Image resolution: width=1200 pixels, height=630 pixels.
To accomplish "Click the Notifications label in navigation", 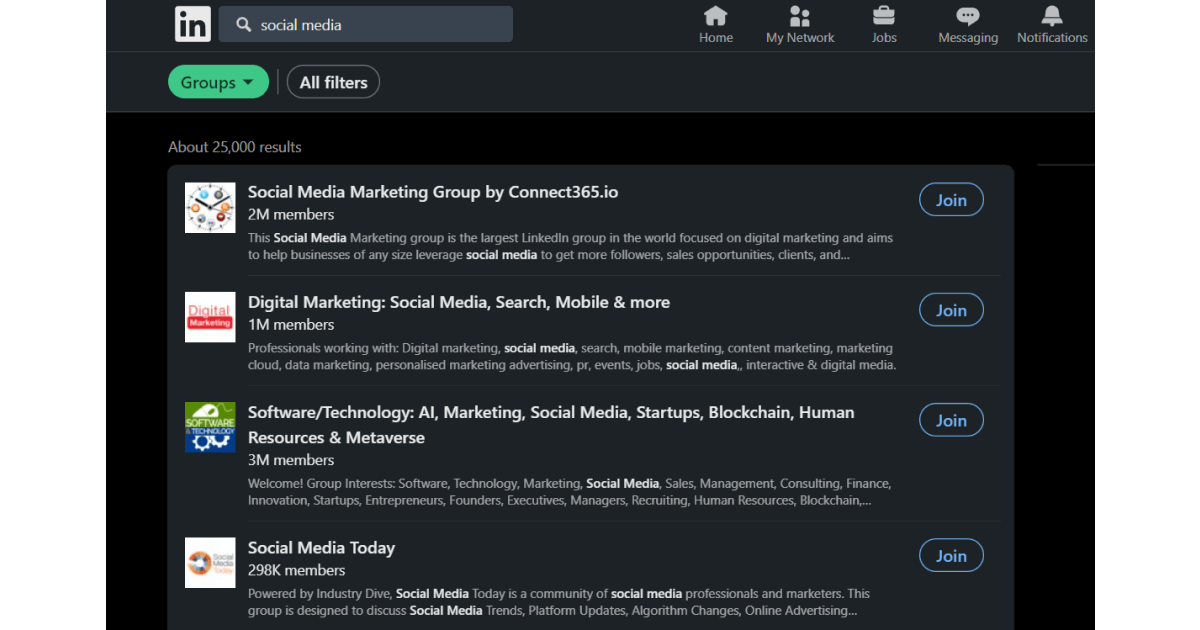I will (1052, 38).
